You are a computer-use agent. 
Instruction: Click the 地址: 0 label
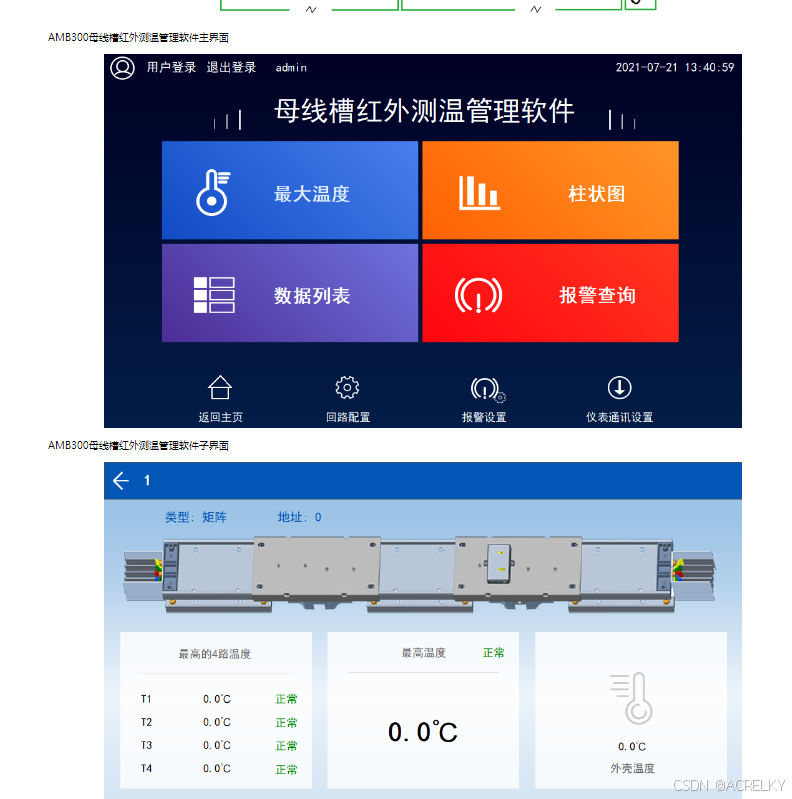299,517
